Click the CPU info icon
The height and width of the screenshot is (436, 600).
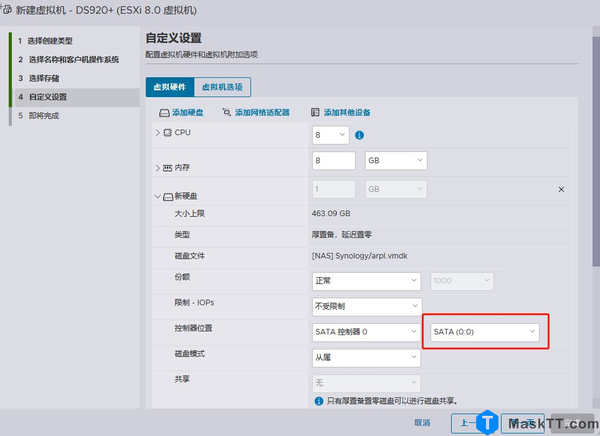click(x=359, y=135)
